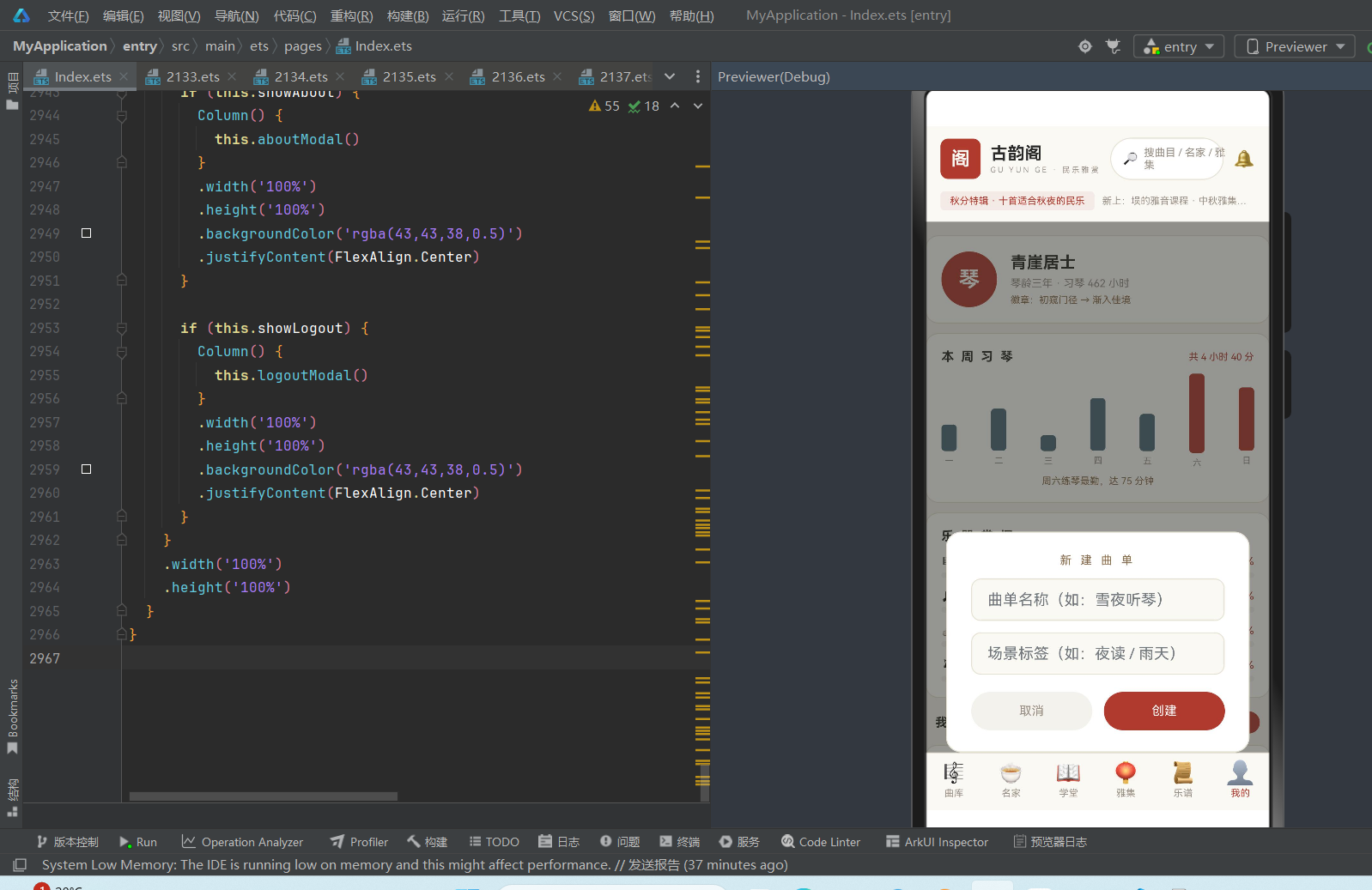The width and height of the screenshot is (1372, 890).
Task: Click the 场景标签 input field
Action: tap(1097, 653)
